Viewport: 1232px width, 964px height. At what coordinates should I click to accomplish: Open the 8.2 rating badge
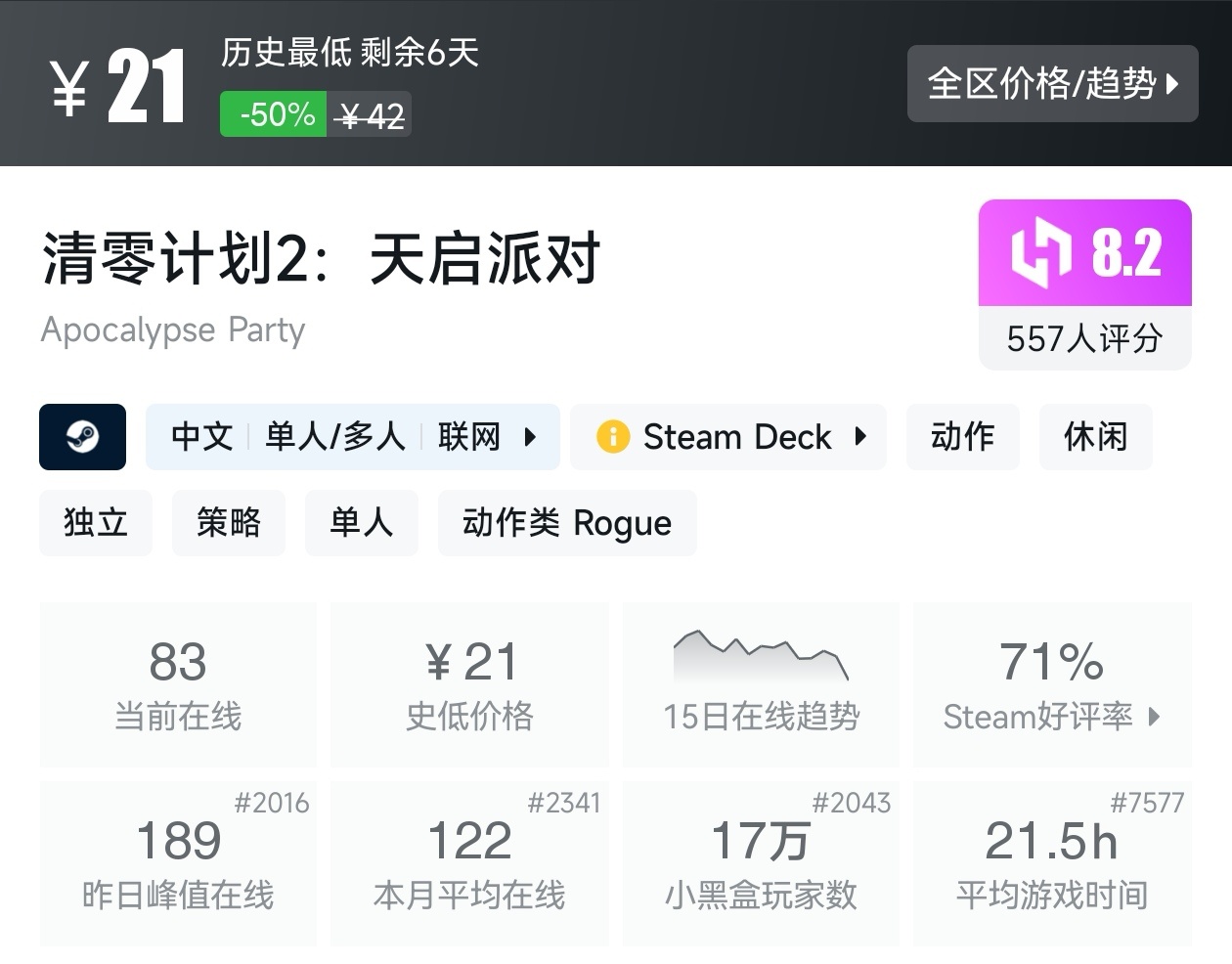click(x=1084, y=252)
